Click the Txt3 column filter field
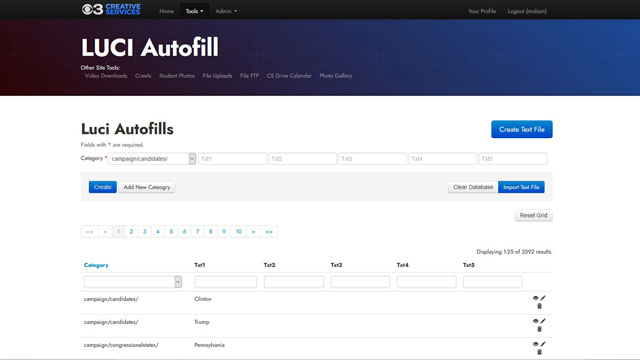The height and width of the screenshot is (360, 640). point(360,282)
